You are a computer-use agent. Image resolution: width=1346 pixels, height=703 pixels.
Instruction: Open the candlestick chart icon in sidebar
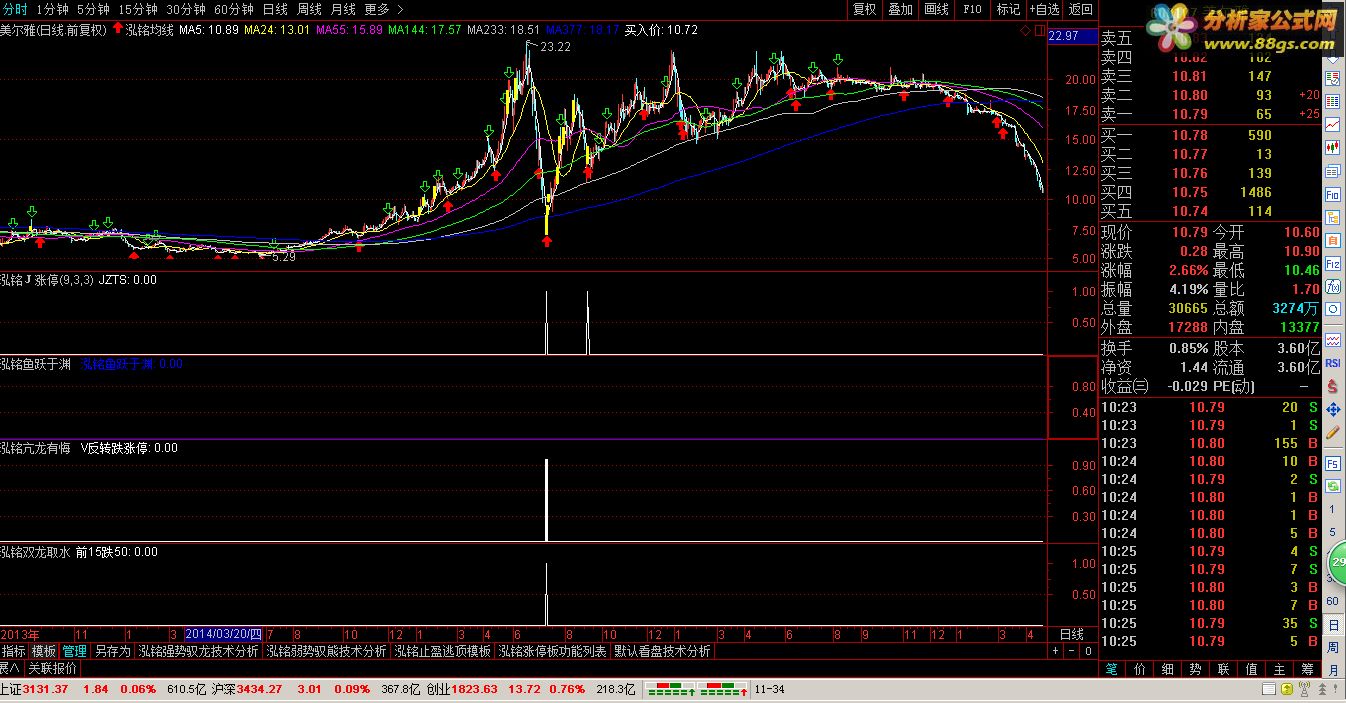pos(1332,147)
